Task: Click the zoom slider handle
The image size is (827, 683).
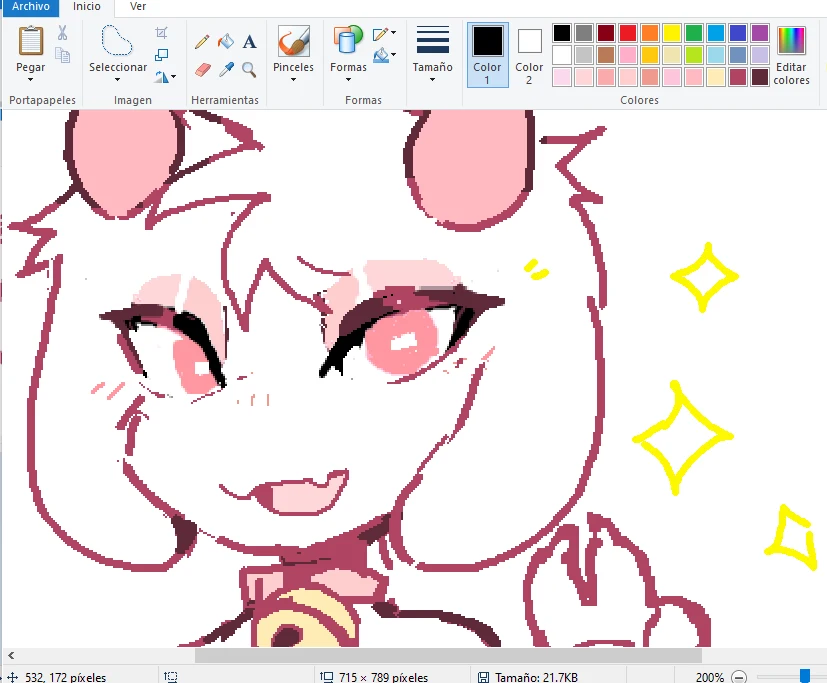Action: click(805, 676)
